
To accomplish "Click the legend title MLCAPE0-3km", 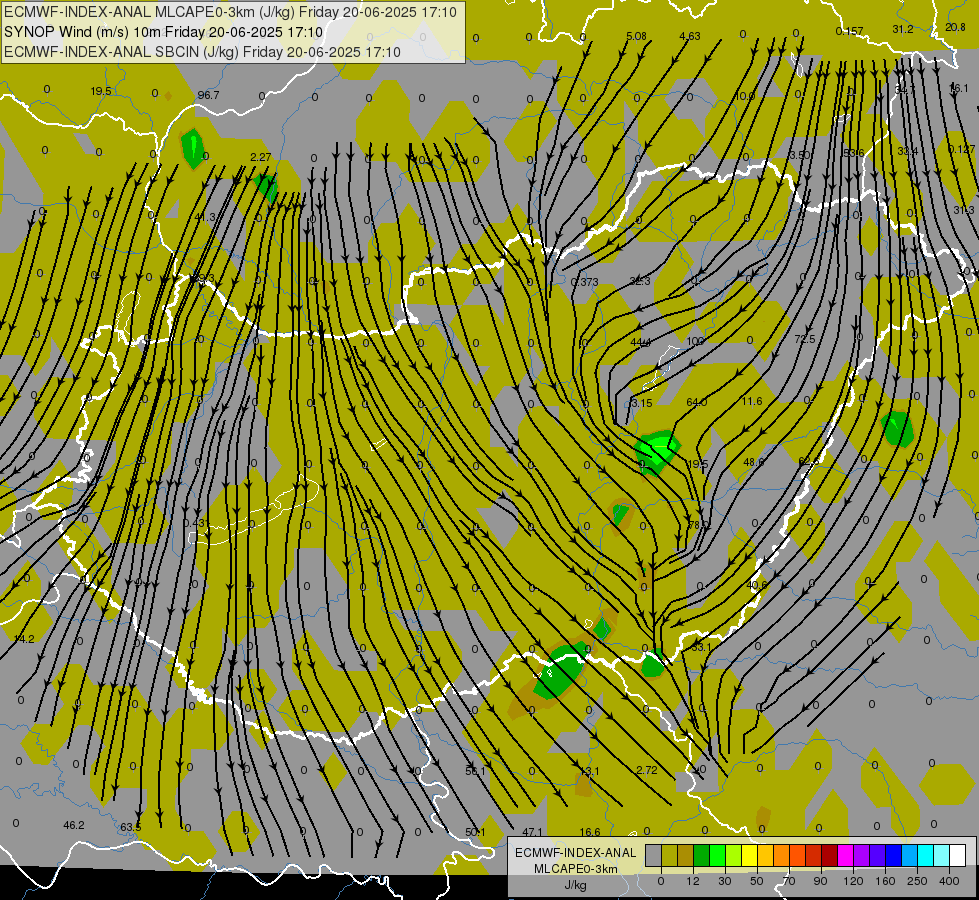I will 575,869.
